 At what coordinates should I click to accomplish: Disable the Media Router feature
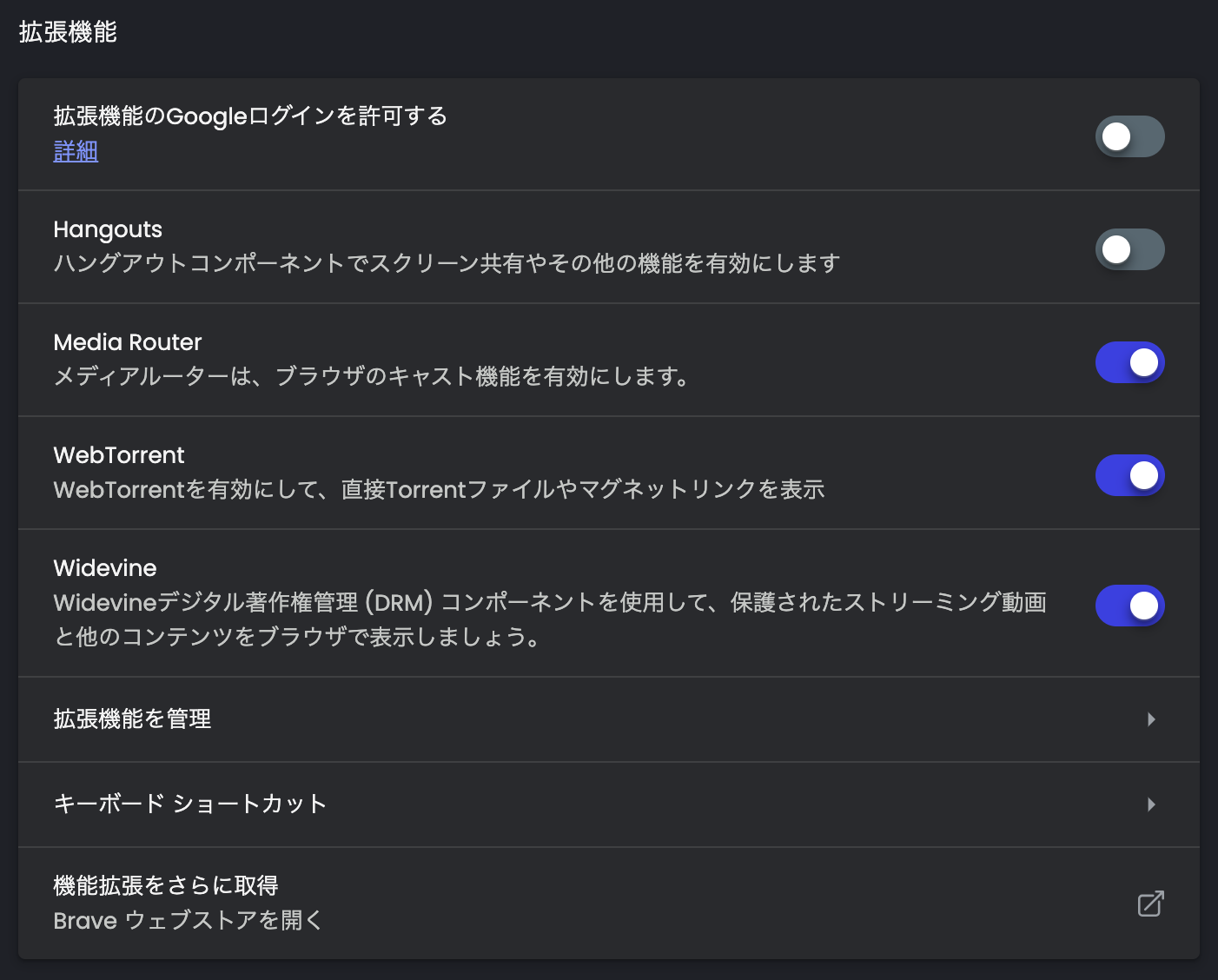pyautogui.click(x=1129, y=362)
